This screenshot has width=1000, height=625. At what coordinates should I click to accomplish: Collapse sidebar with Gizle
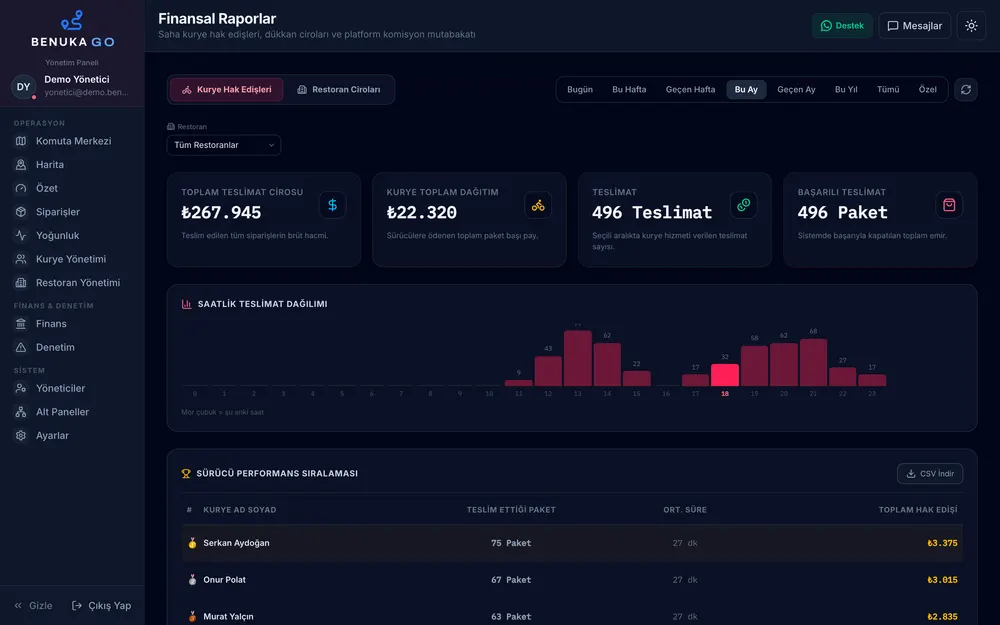[x=33, y=605]
